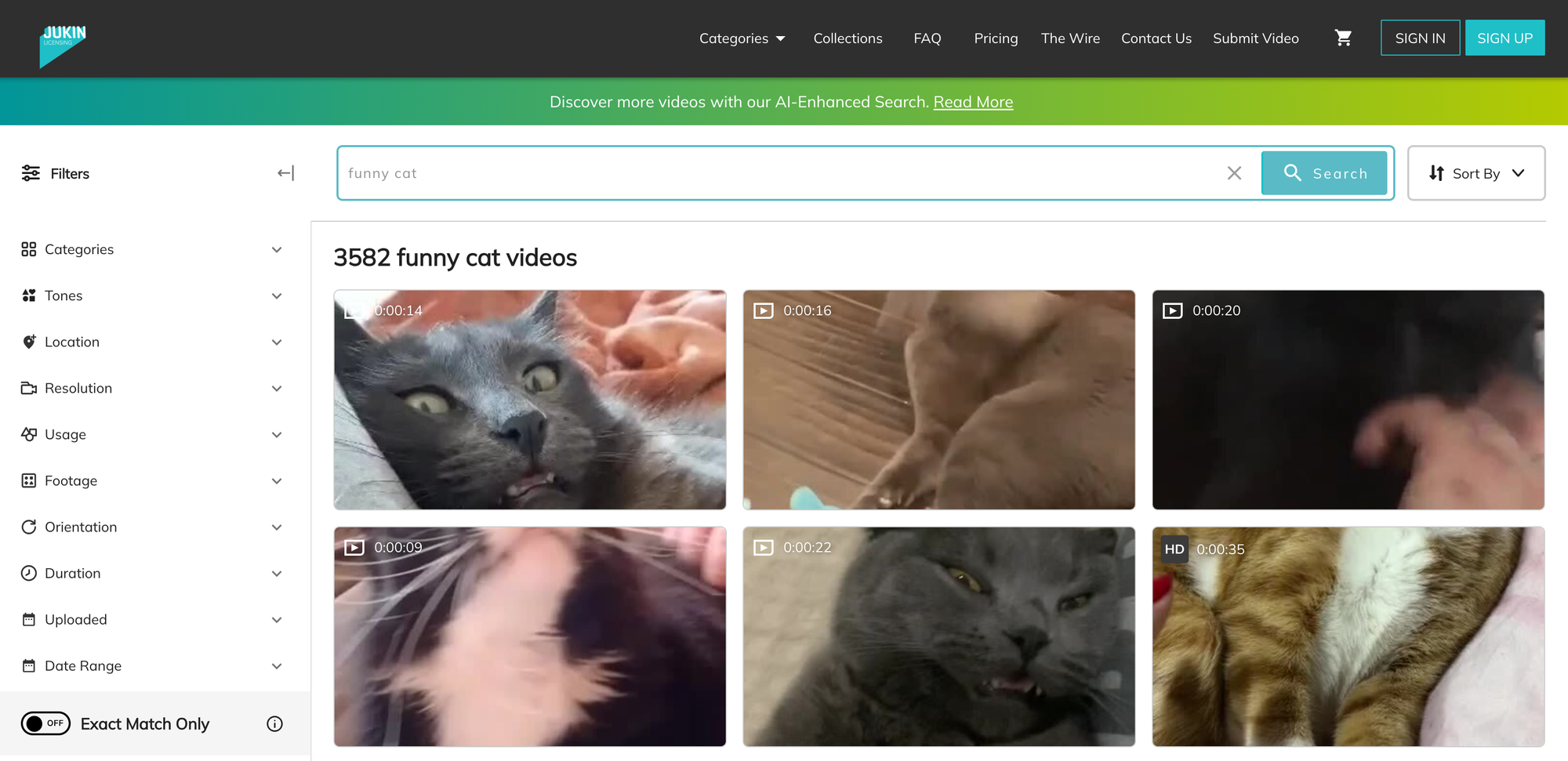The image size is (1568, 761).
Task: Open the shopping cart icon
Action: coord(1343,38)
